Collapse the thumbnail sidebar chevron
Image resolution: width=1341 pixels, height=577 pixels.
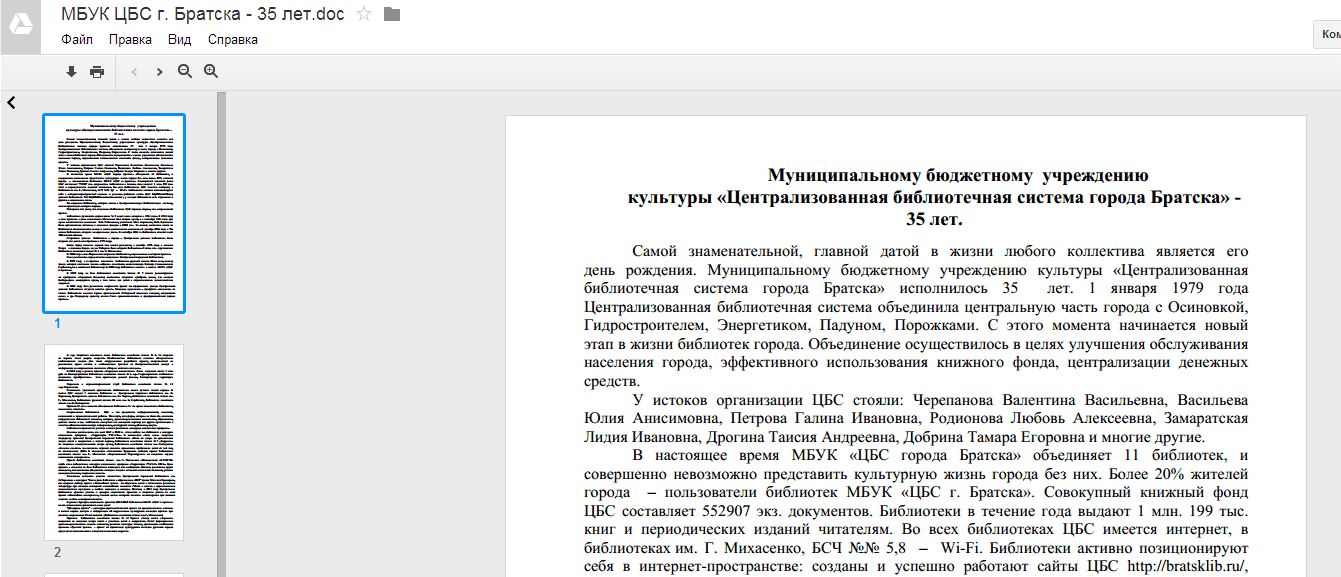(11, 102)
